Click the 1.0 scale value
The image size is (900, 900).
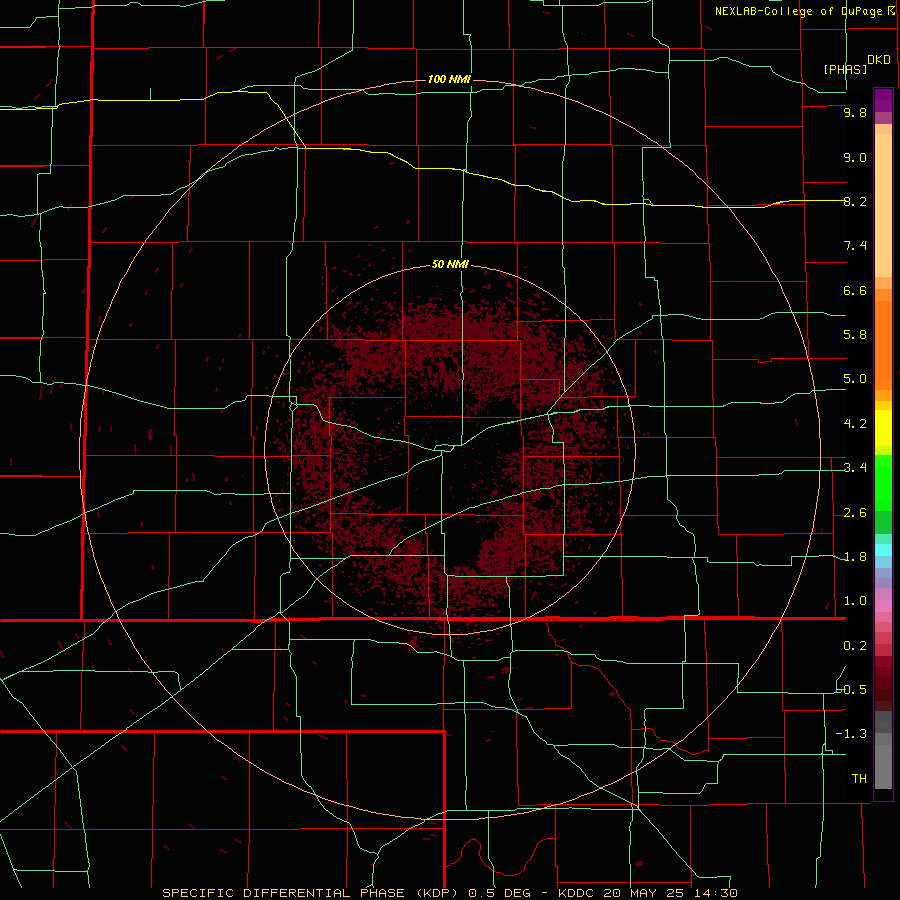[855, 601]
